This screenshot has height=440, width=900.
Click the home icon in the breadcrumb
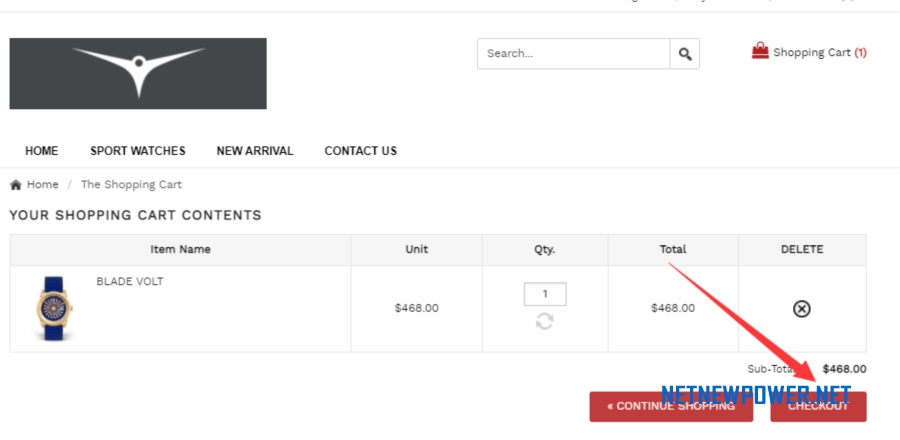(x=16, y=185)
